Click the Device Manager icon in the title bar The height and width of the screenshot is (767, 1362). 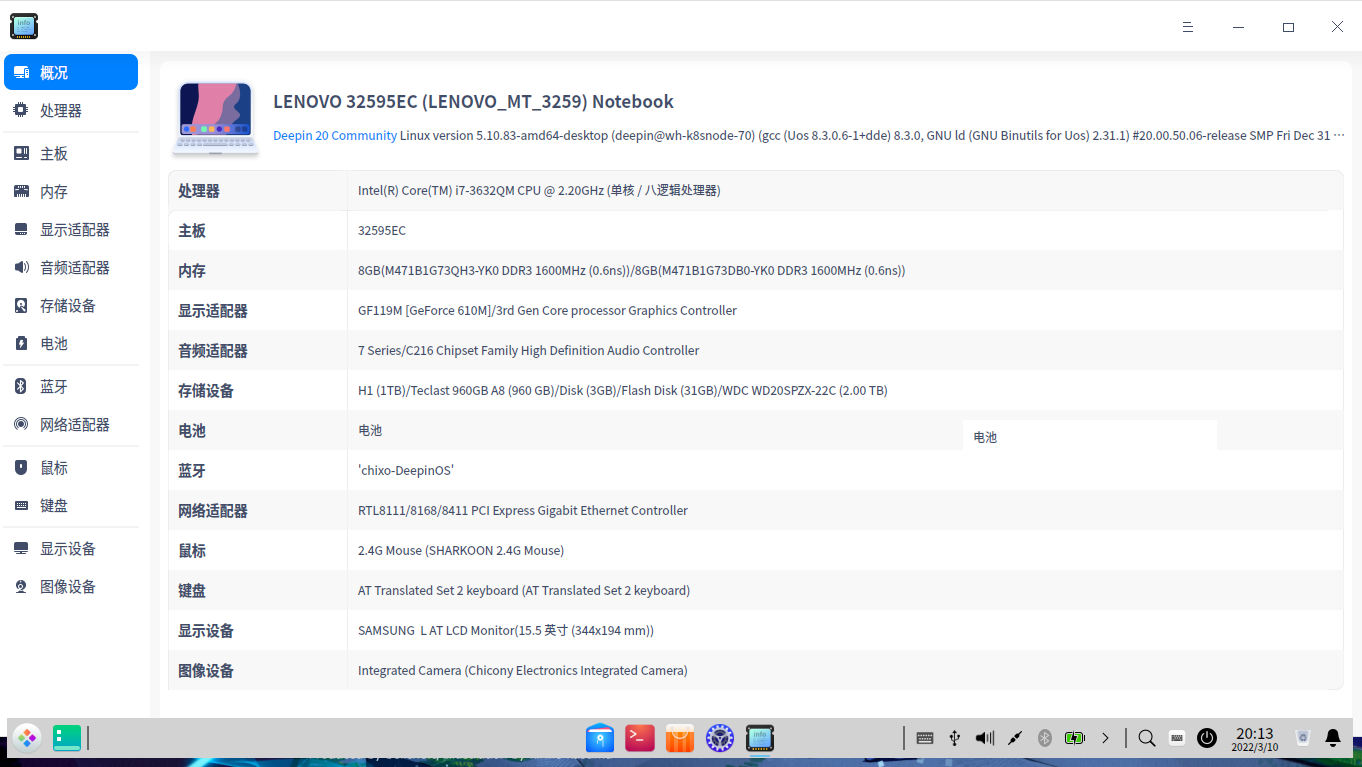24,26
